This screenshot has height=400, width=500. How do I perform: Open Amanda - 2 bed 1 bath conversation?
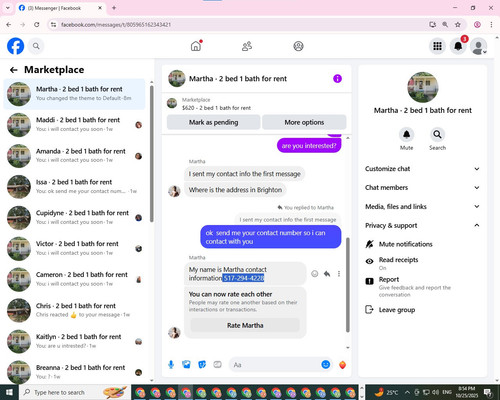click(x=75, y=156)
